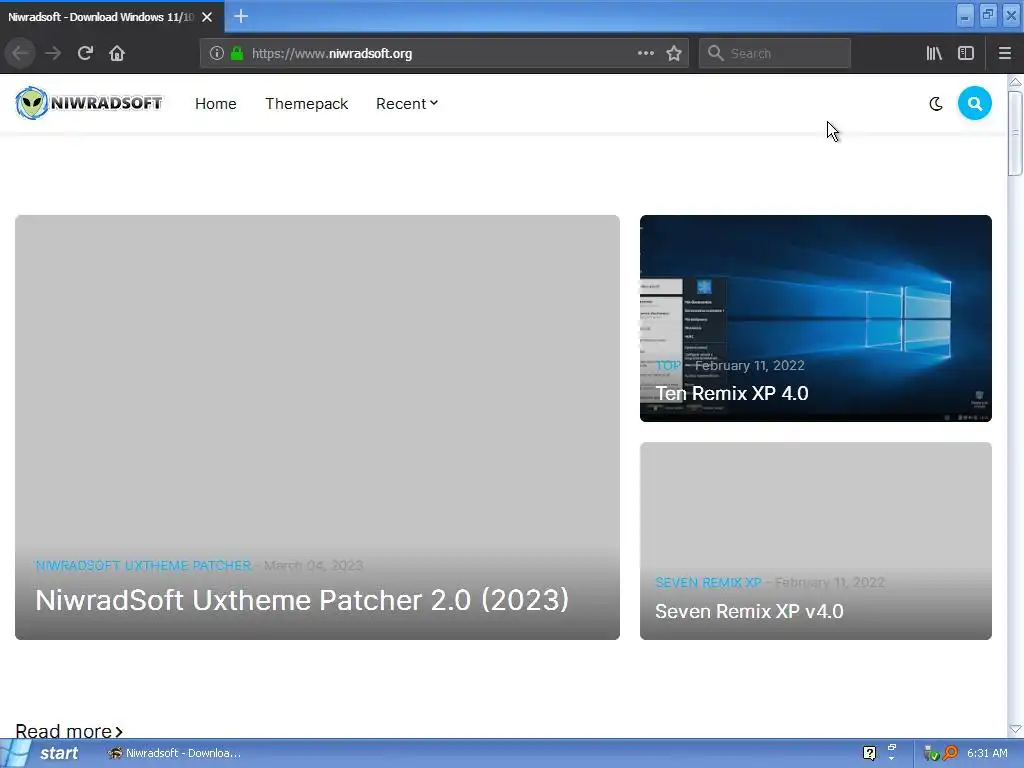This screenshot has width=1024, height=768.
Task: Go forward with the browser forward arrow
Action: [x=53, y=53]
